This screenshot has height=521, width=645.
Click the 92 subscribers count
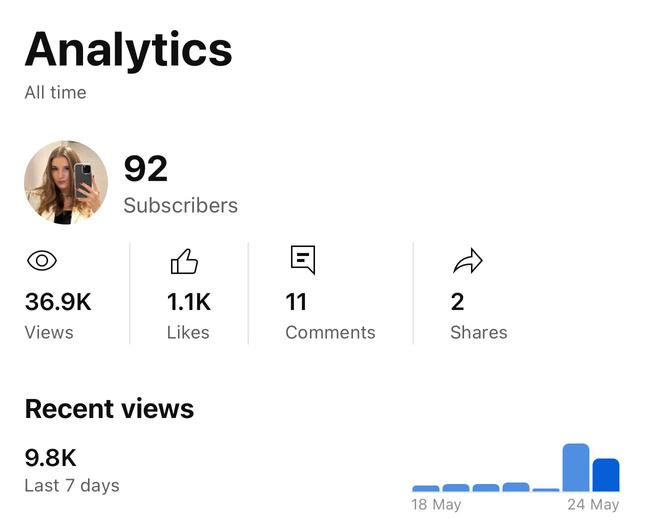click(146, 168)
